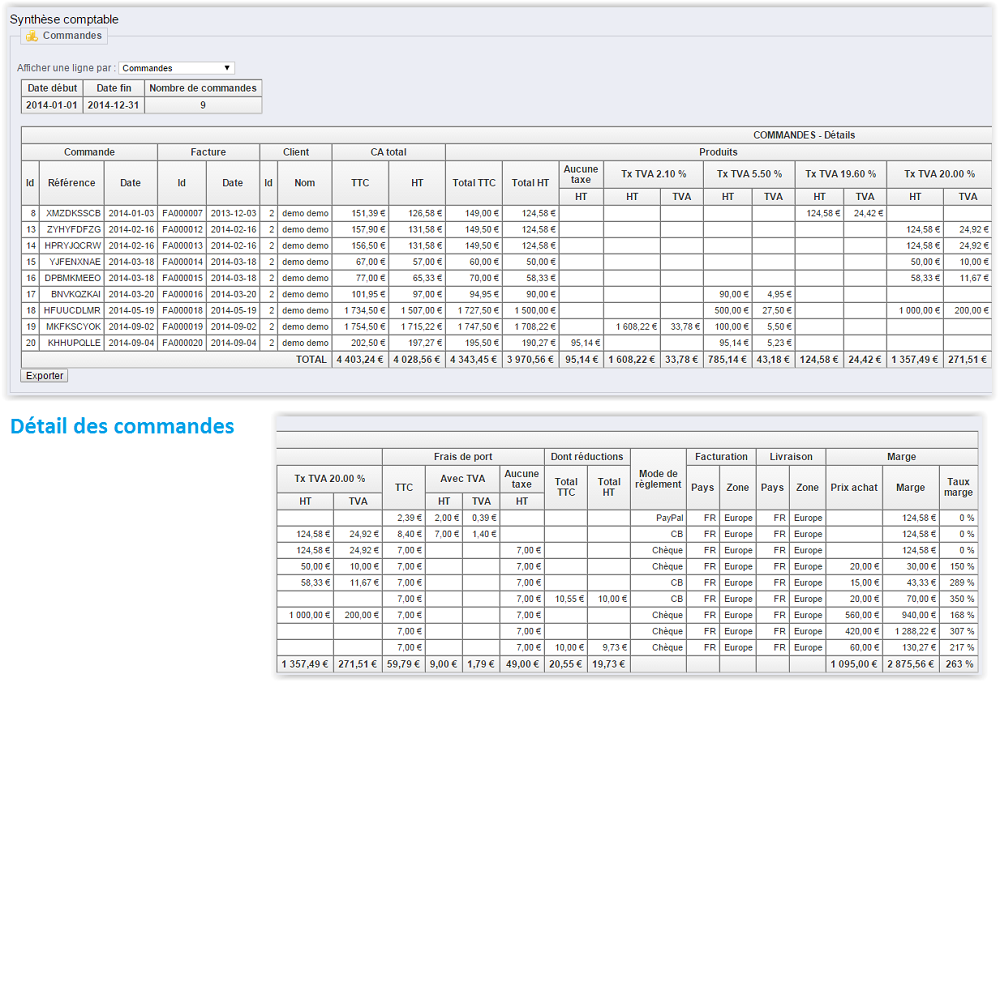Click the 'Détail des commandes' heading
Viewport: 1000px width, 1000px height.
pyautogui.click(x=122, y=427)
